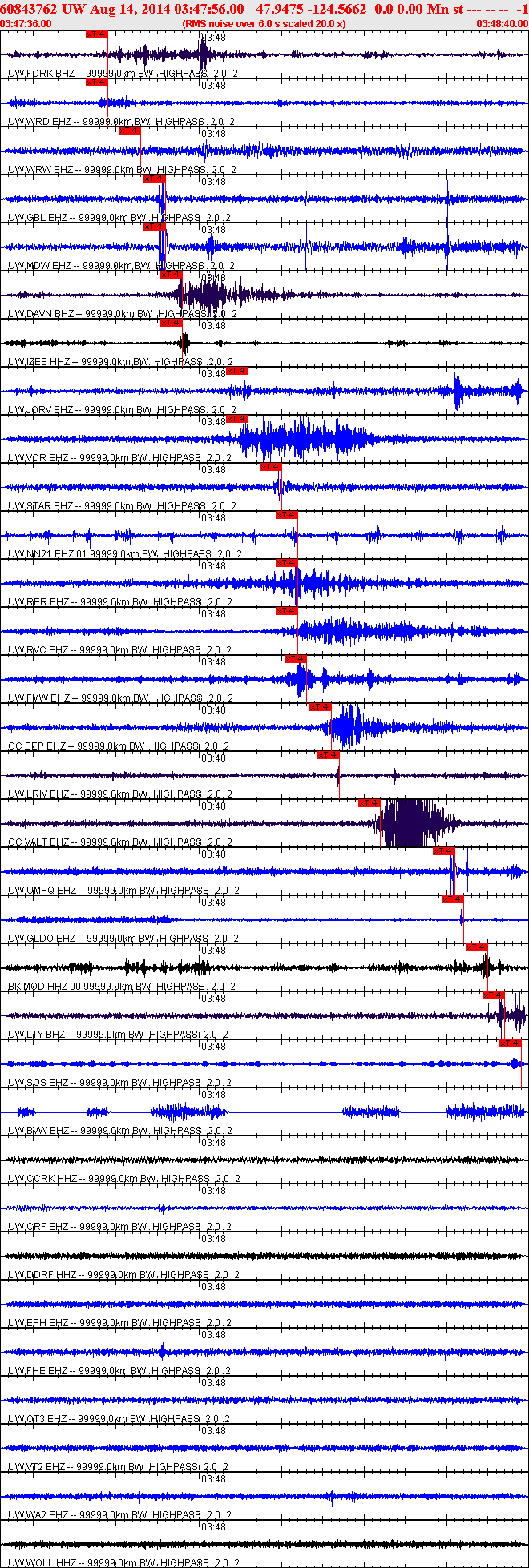
Task: Click the red pick flag on LTY trace
Action: 494,995
